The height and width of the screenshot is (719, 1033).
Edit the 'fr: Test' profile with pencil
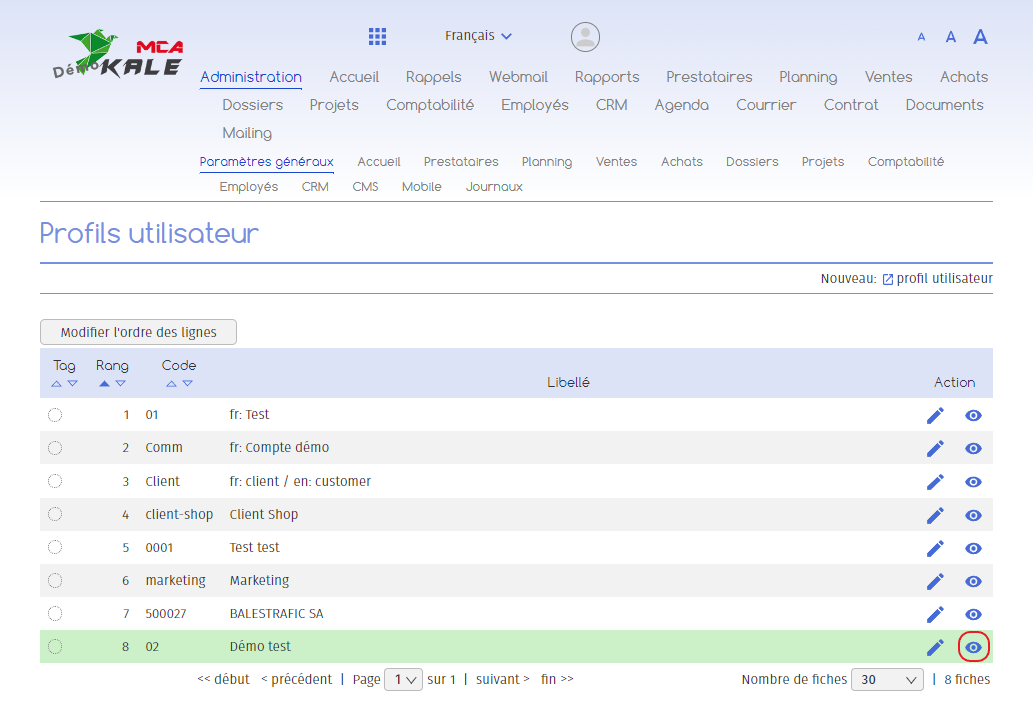click(935, 416)
